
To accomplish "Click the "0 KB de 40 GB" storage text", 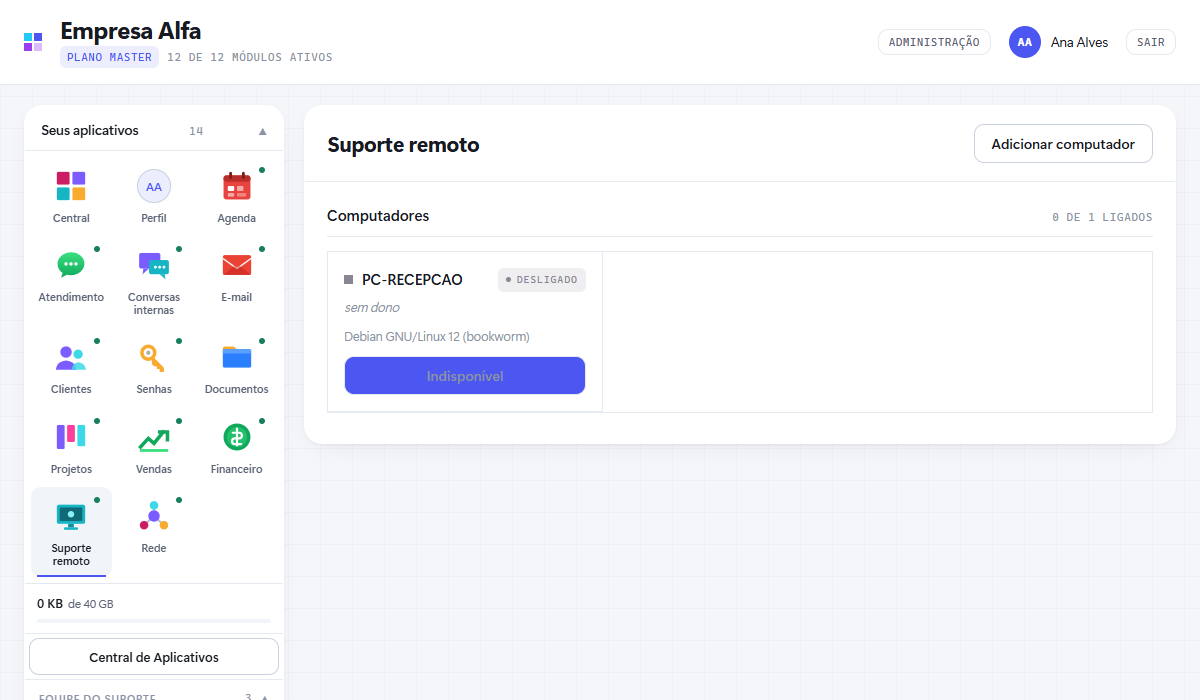I will coord(75,604).
